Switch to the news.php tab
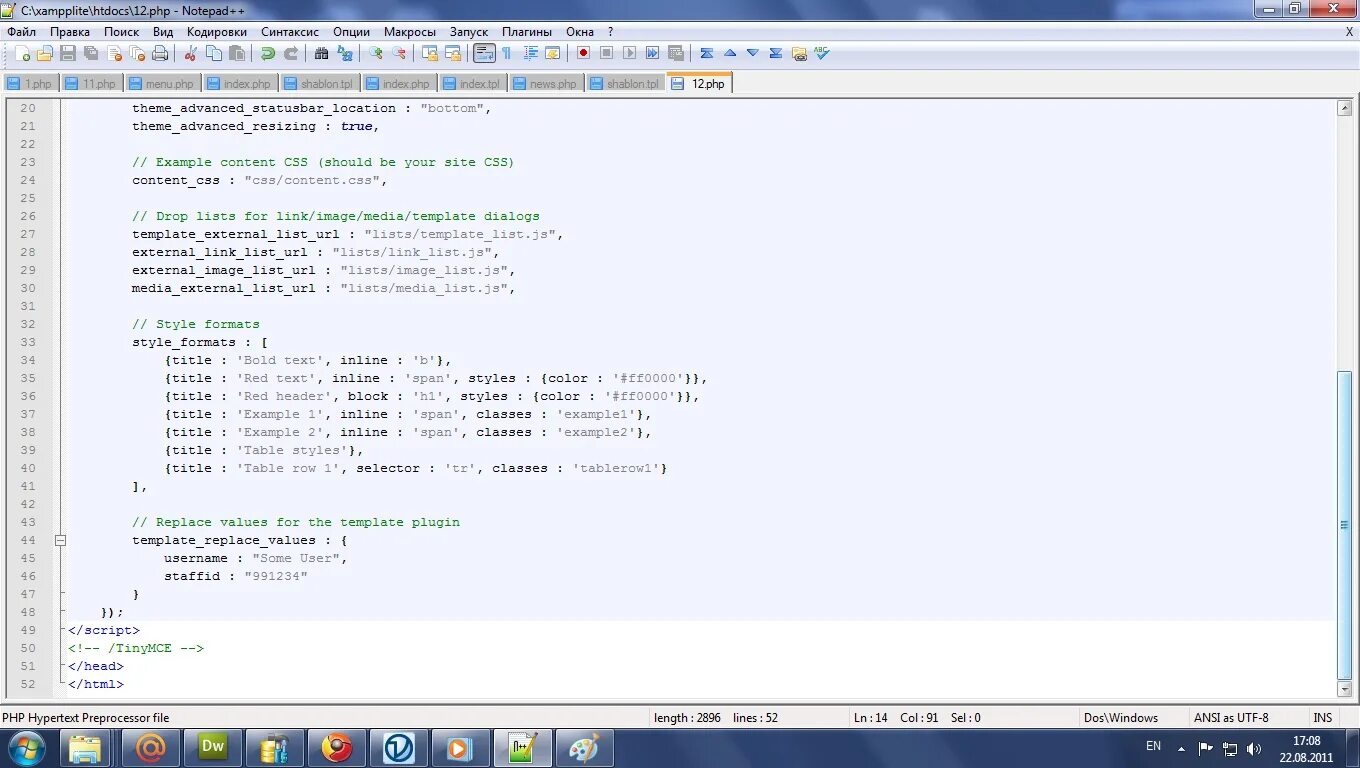 click(x=545, y=84)
